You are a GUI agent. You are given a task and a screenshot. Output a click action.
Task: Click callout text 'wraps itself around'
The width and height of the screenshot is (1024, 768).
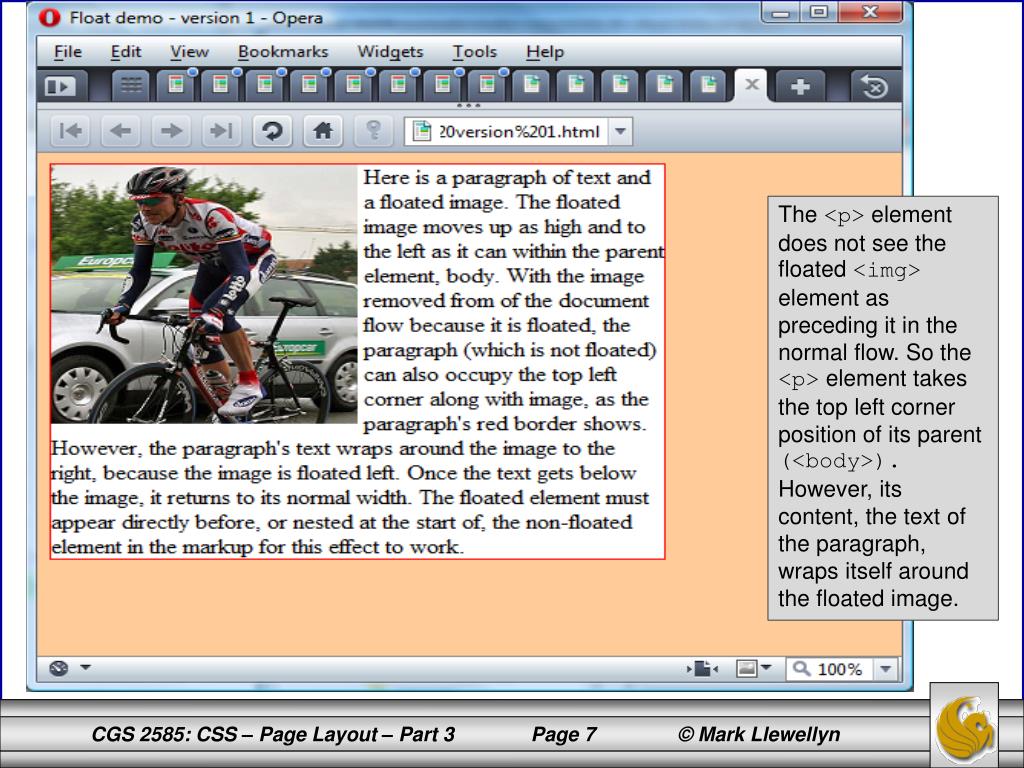coord(873,571)
